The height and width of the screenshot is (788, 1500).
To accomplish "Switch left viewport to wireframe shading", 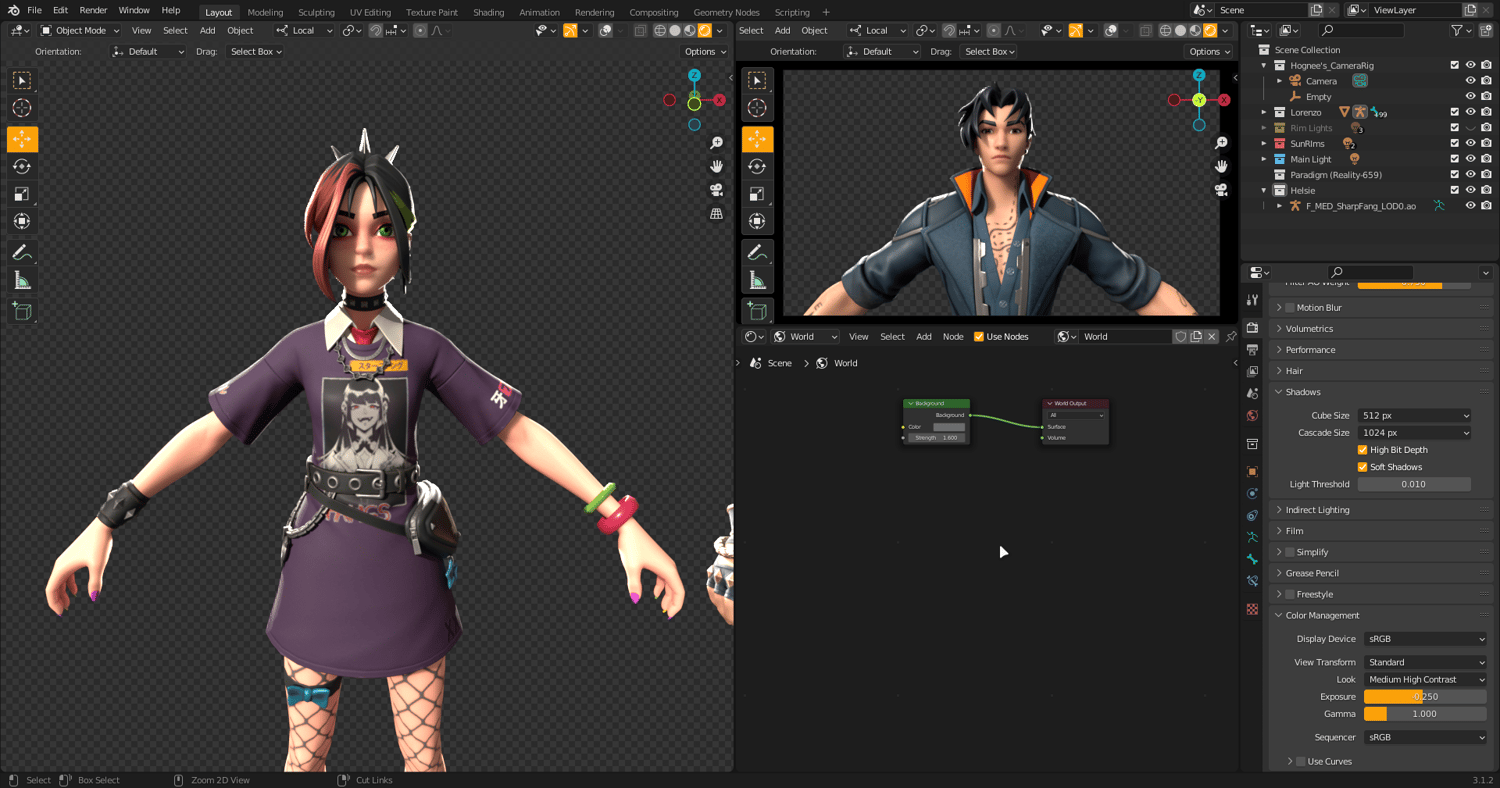I will click(x=660, y=31).
